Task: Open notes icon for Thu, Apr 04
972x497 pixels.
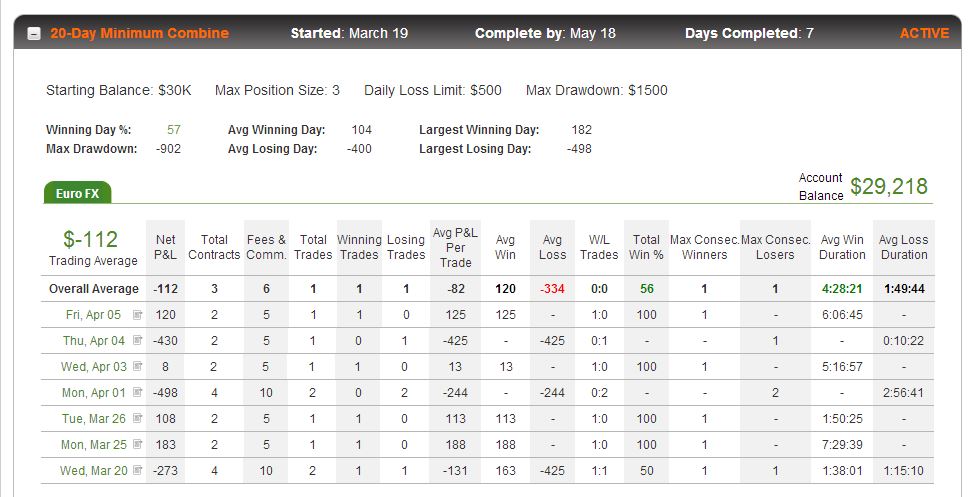Action: [x=138, y=340]
